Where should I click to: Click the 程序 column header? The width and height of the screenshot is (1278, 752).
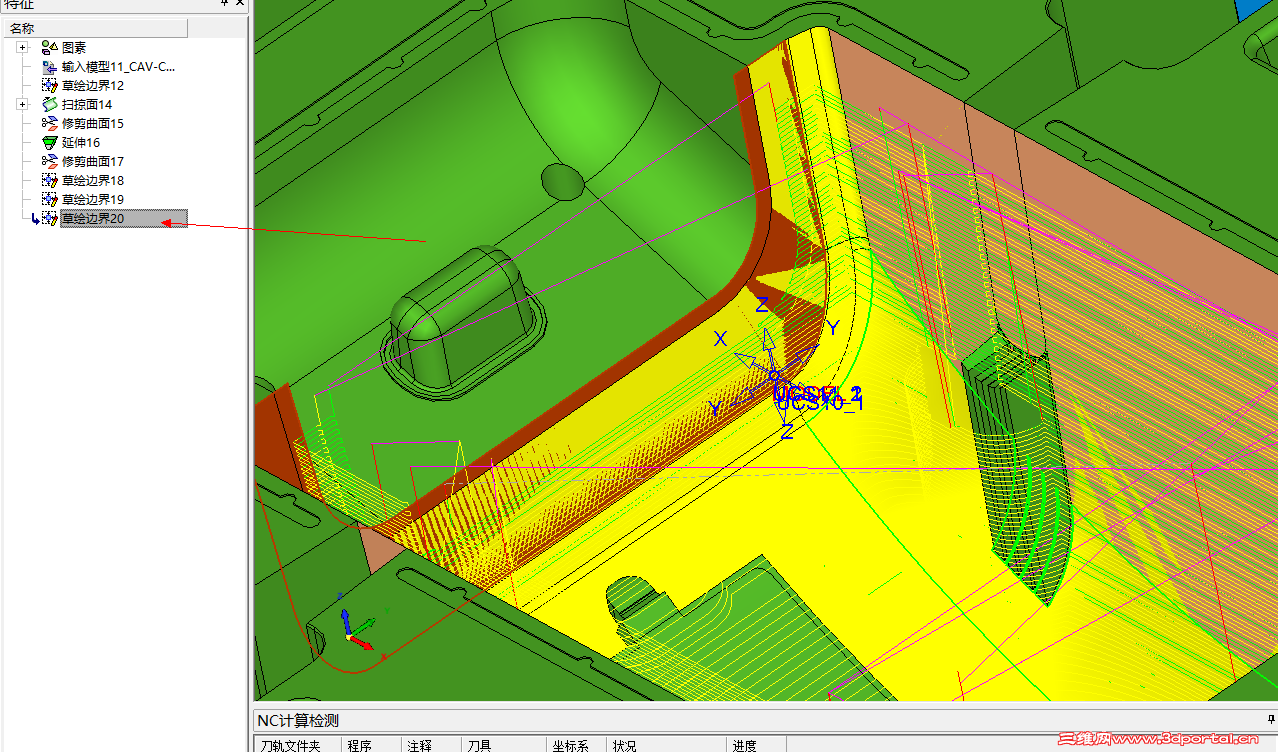pos(371,745)
